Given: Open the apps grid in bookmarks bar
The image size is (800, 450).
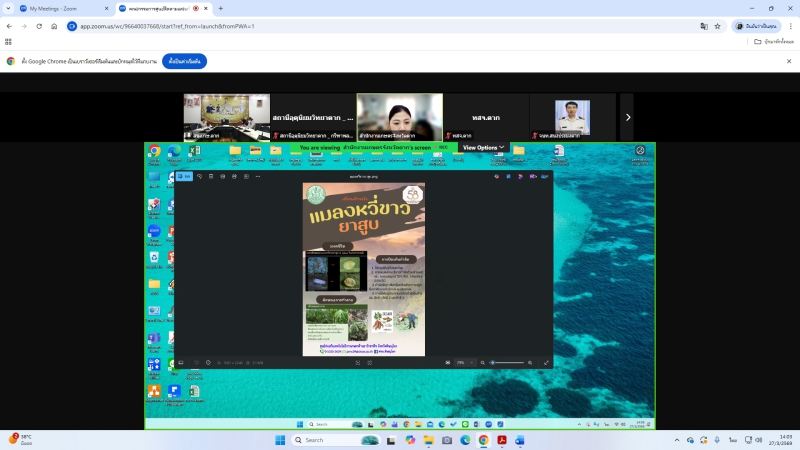Looking at the screenshot, I should 9,42.
